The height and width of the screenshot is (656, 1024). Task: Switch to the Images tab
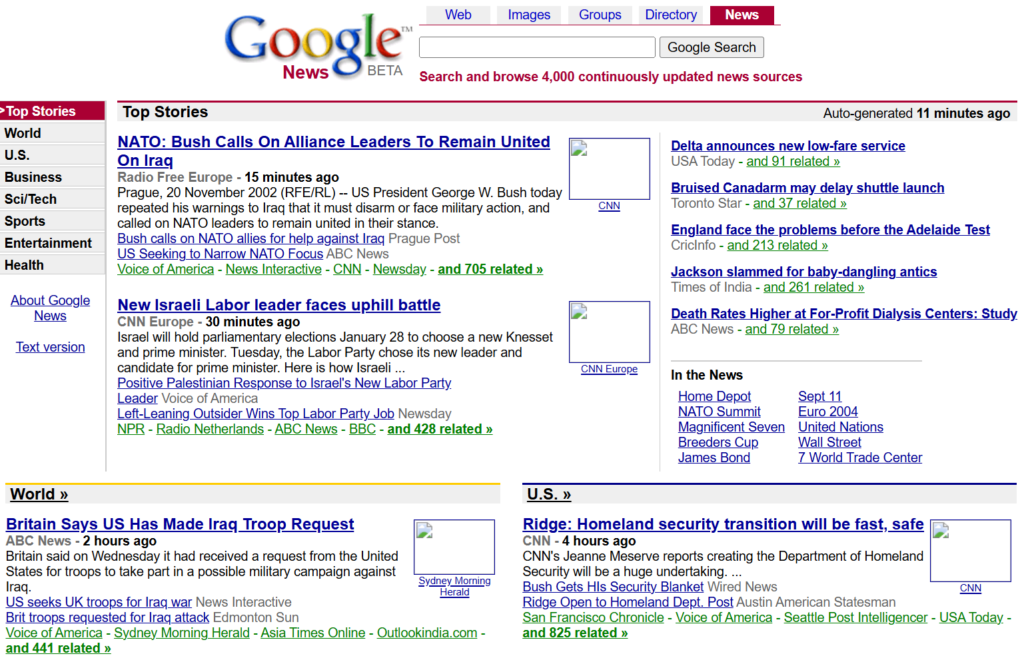[529, 15]
